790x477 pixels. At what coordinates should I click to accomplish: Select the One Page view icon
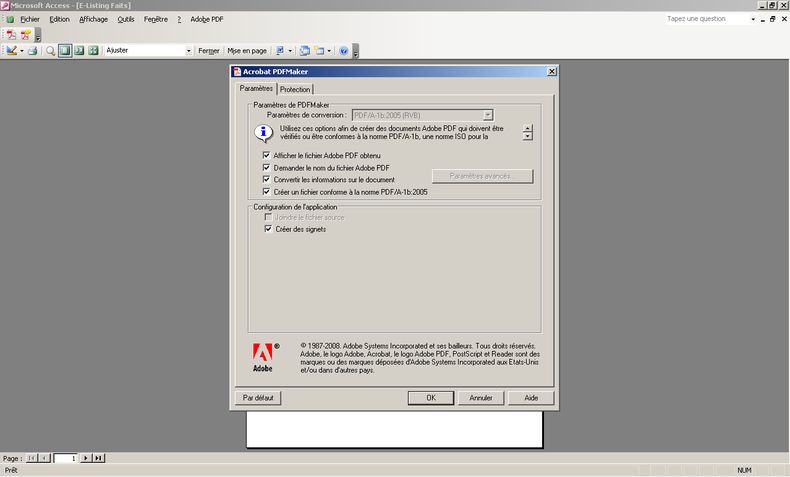point(65,50)
